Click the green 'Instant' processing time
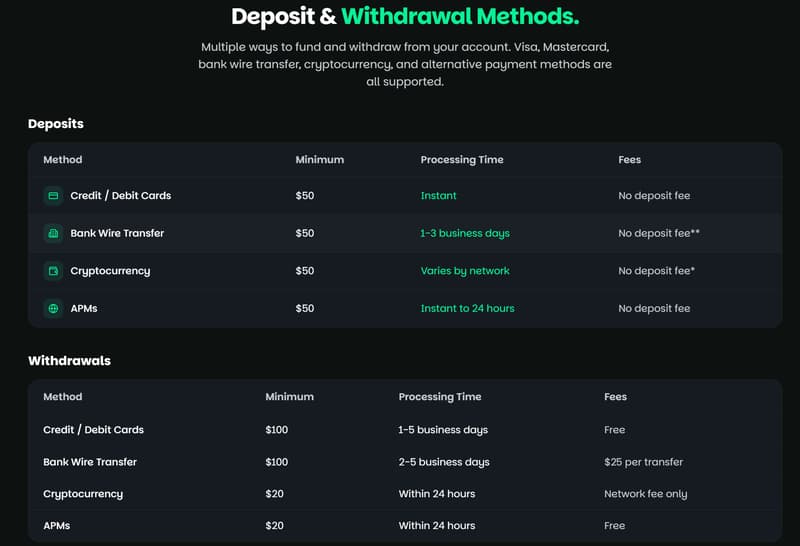This screenshot has width=800, height=546. (x=438, y=195)
